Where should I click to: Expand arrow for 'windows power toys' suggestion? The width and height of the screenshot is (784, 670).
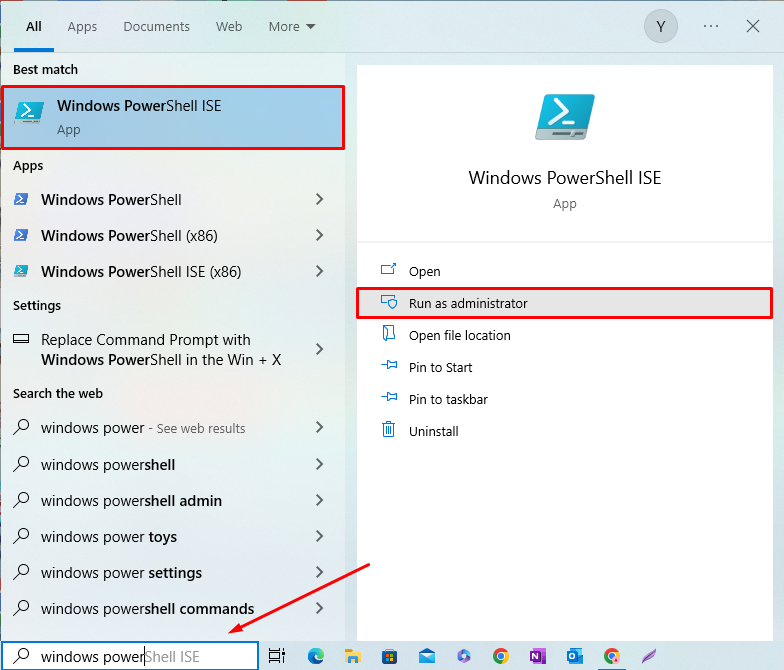(320, 536)
